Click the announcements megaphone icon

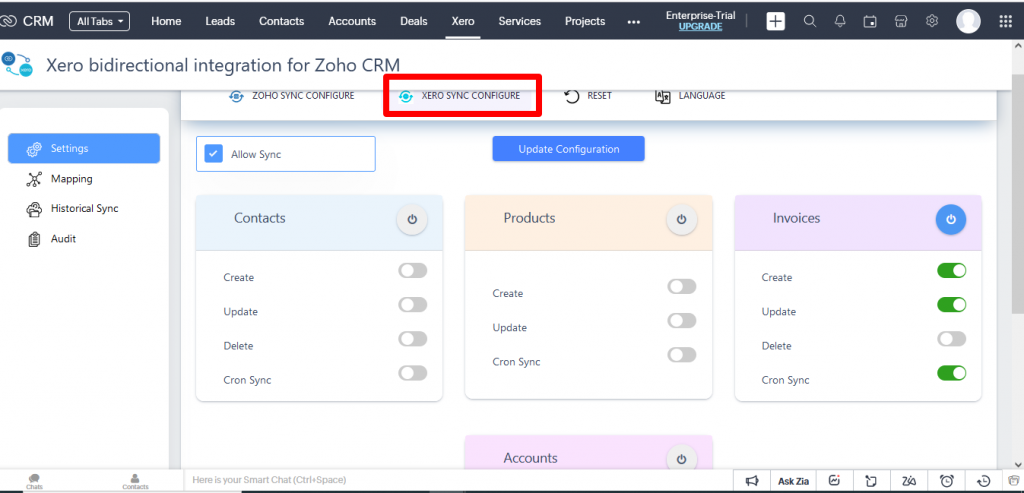click(752, 481)
